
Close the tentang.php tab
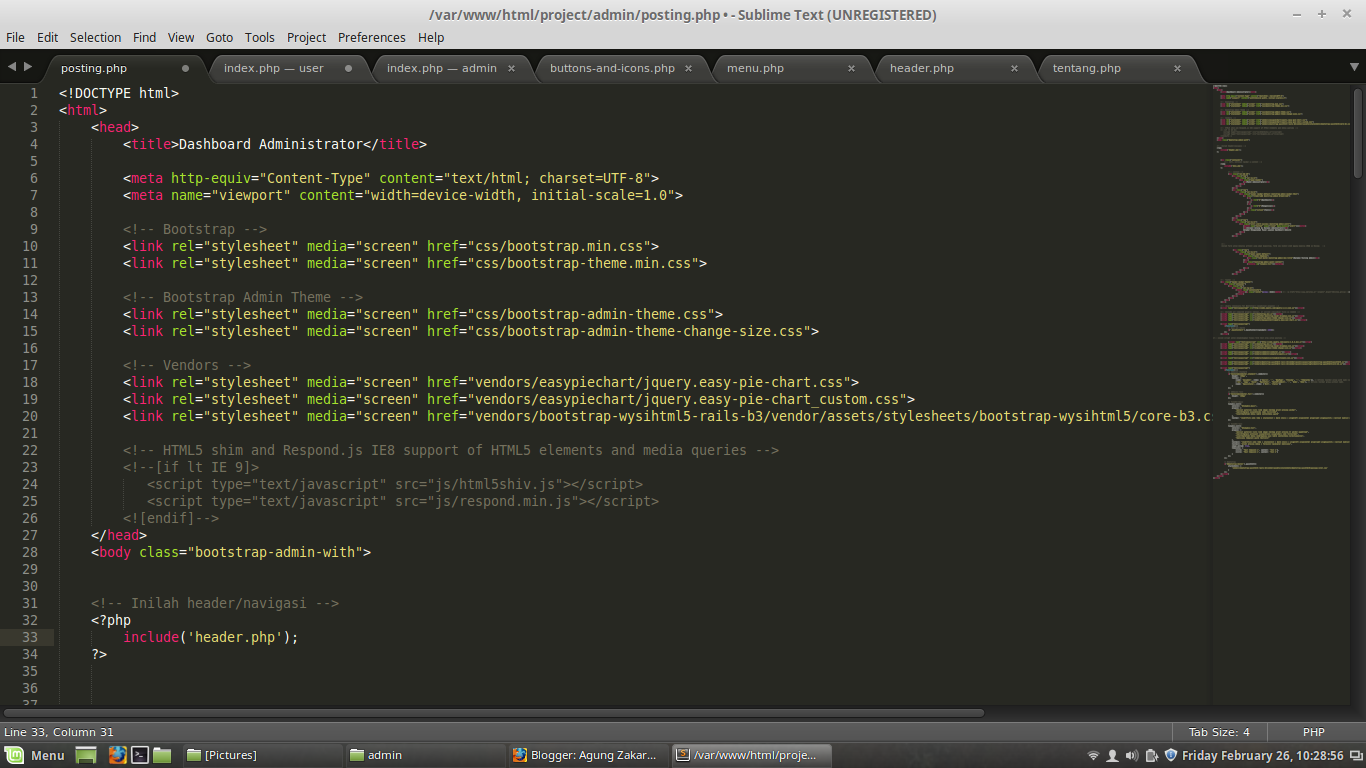(1177, 68)
